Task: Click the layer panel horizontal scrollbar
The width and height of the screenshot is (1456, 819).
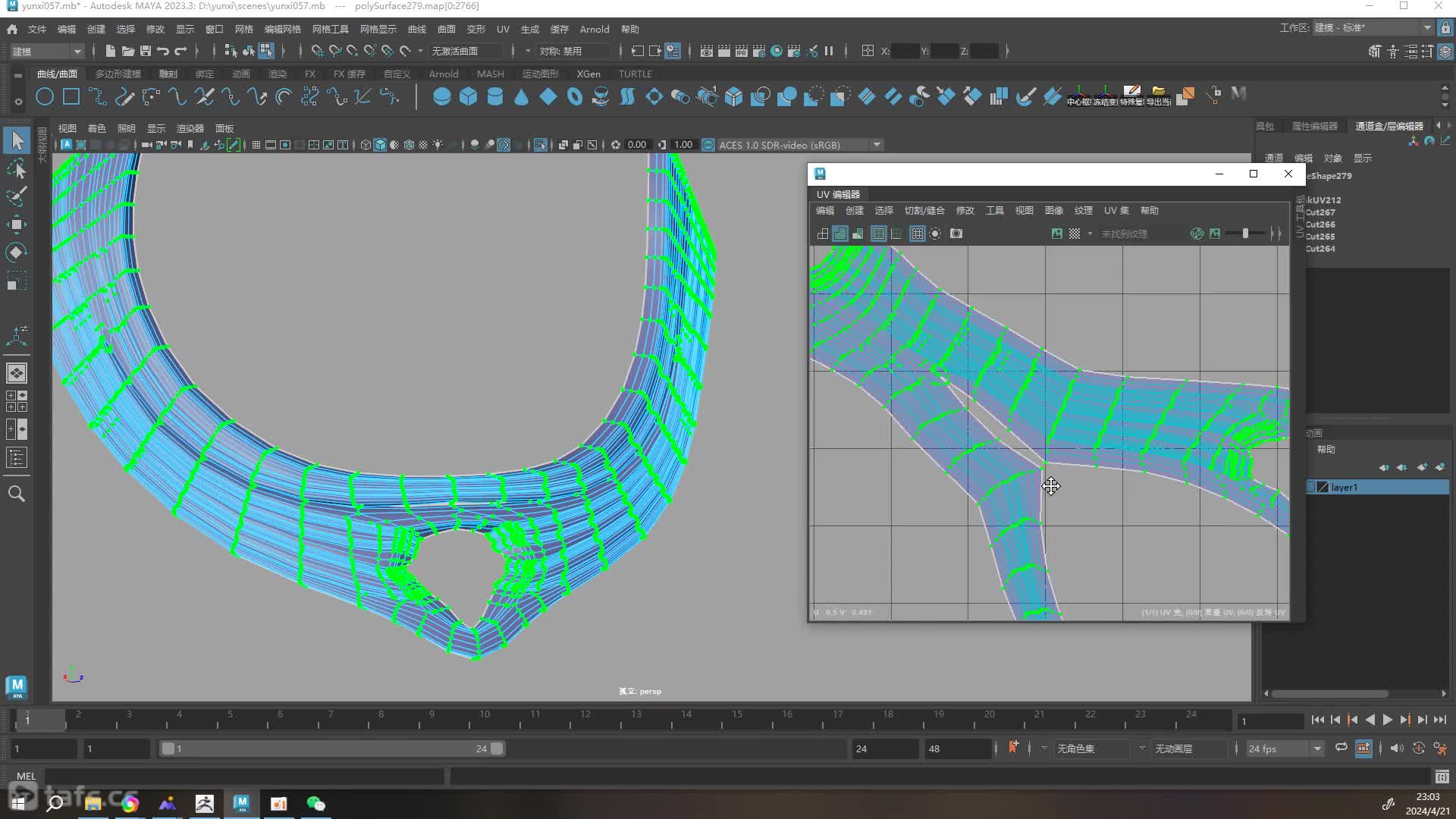Action: (1330, 693)
